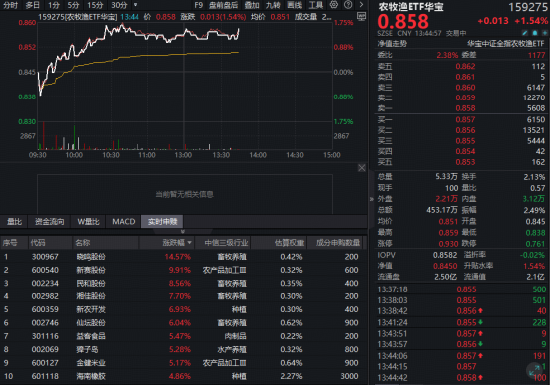Viewport: 550px width, 385px height.
Task: Click the F9 button
Action: [x=199, y=5]
